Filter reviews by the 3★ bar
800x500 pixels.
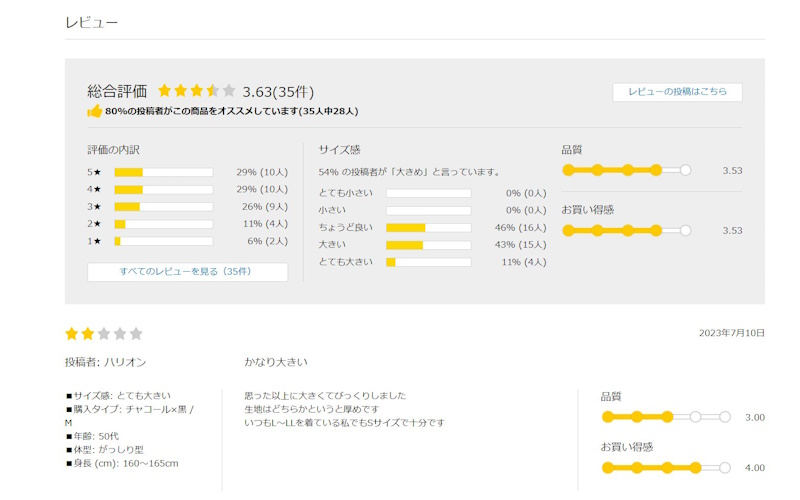[x=163, y=207]
